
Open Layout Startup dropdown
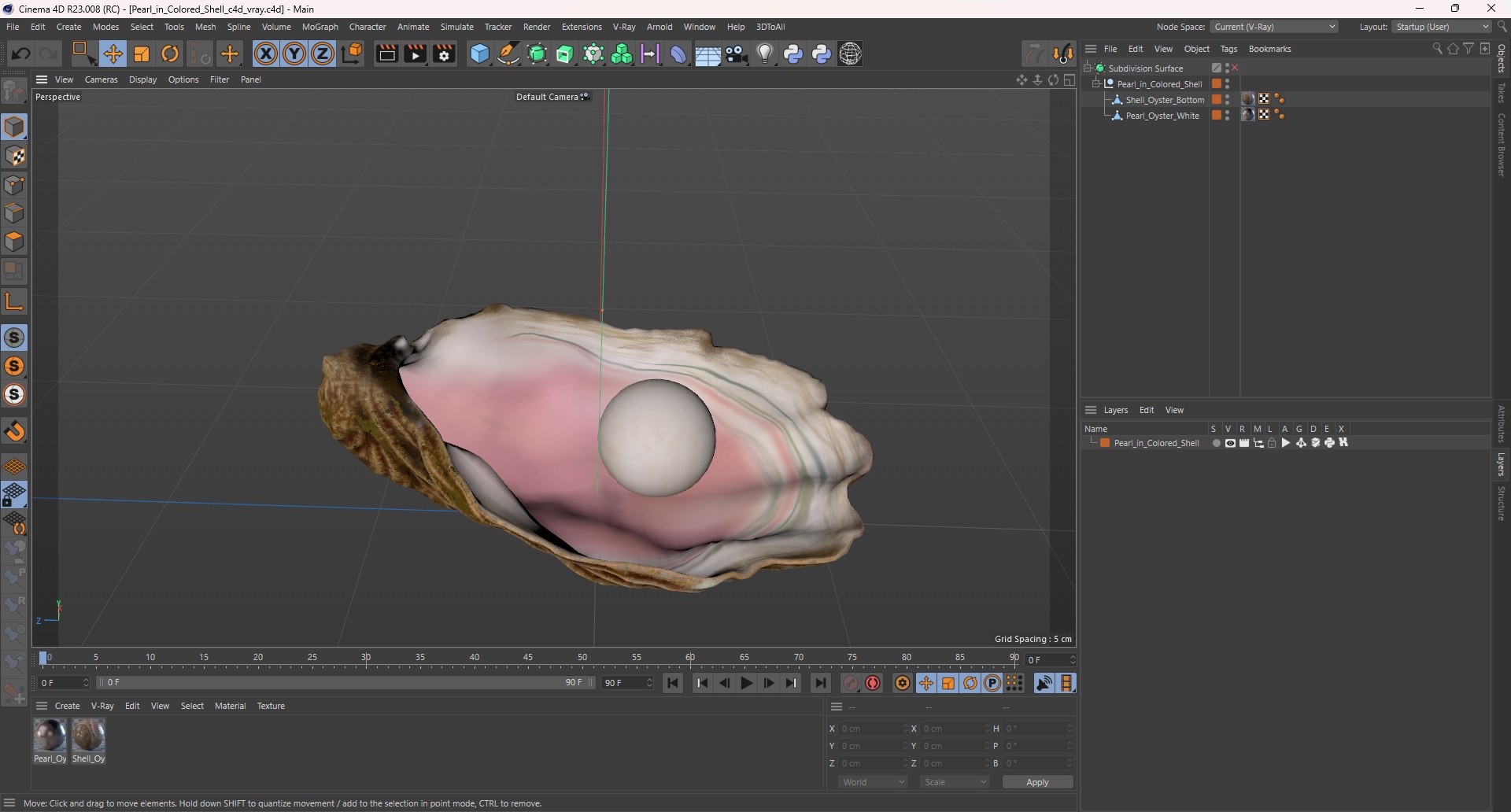pyautogui.click(x=1442, y=27)
